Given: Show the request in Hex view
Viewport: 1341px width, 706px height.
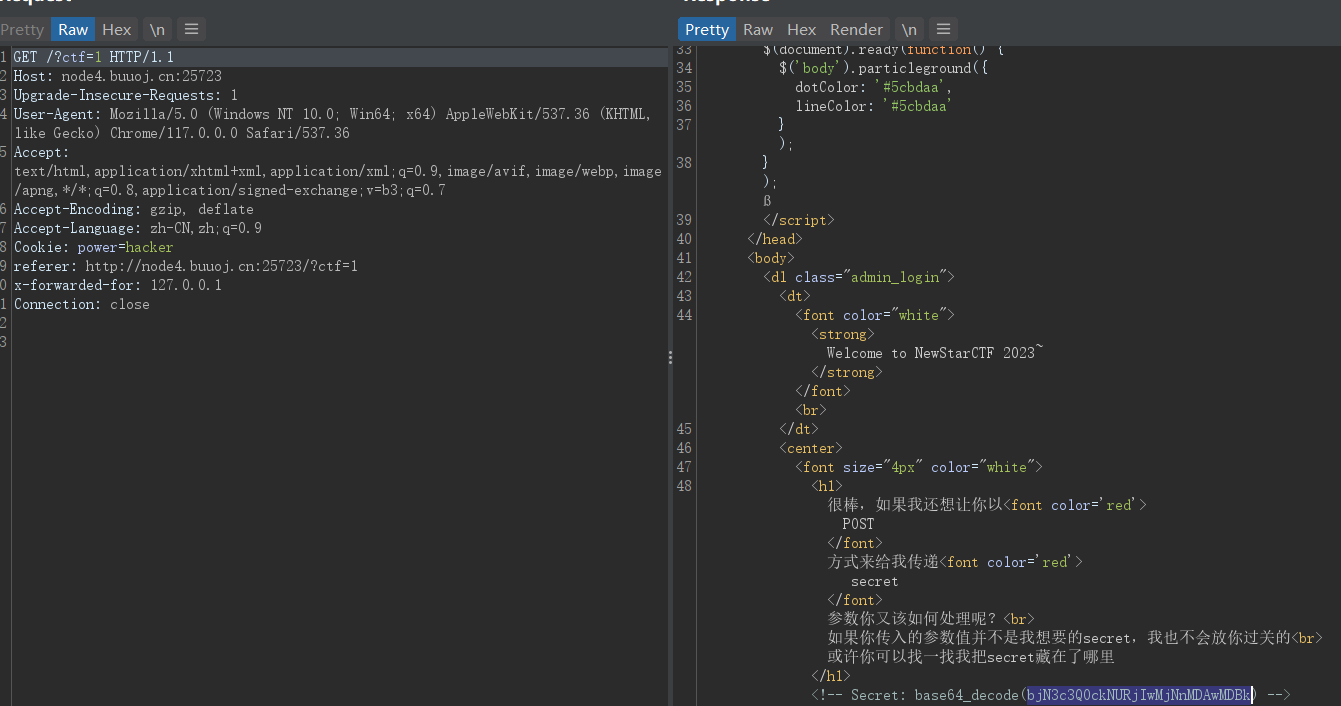Looking at the screenshot, I should pyautogui.click(x=117, y=29).
